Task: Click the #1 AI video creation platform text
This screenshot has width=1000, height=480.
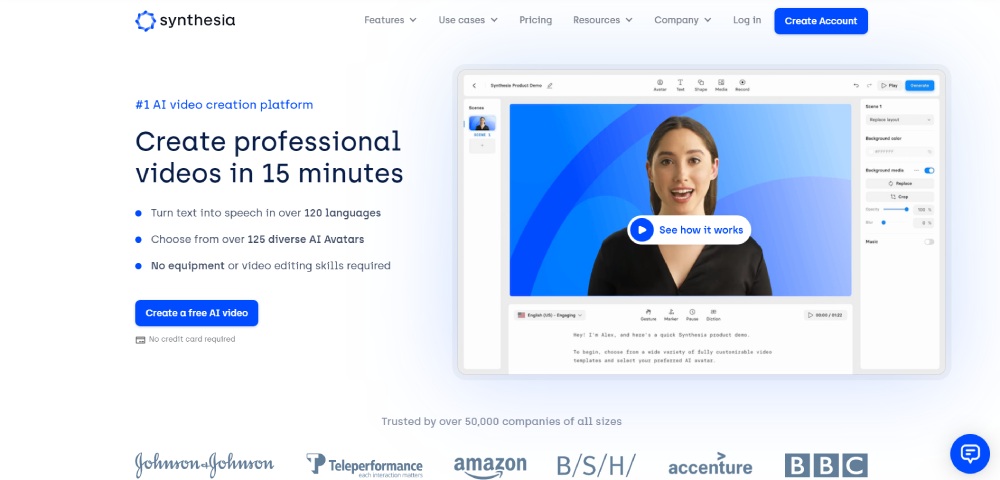Action: [x=224, y=105]
